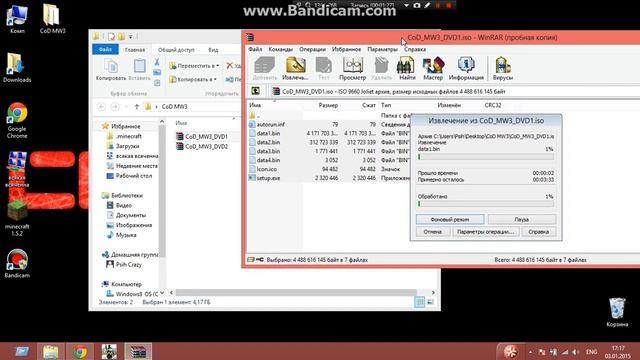Click the Cut scissors icon in Explorer ribbon
The width and height of the screenshot is (640, 360).
(x=157, y=62)
